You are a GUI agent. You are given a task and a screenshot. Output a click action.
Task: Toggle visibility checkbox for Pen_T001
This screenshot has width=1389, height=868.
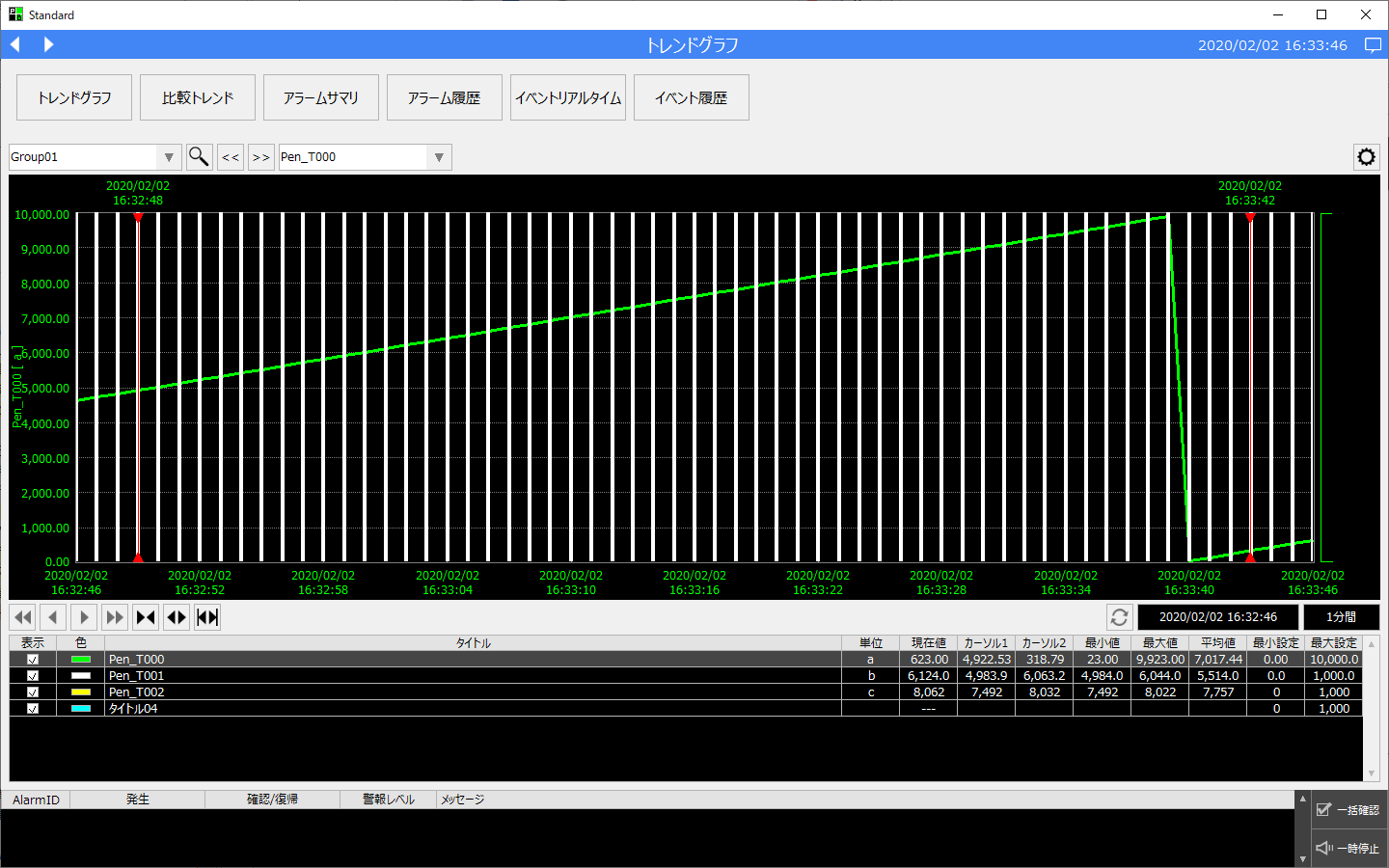[33, 676]
